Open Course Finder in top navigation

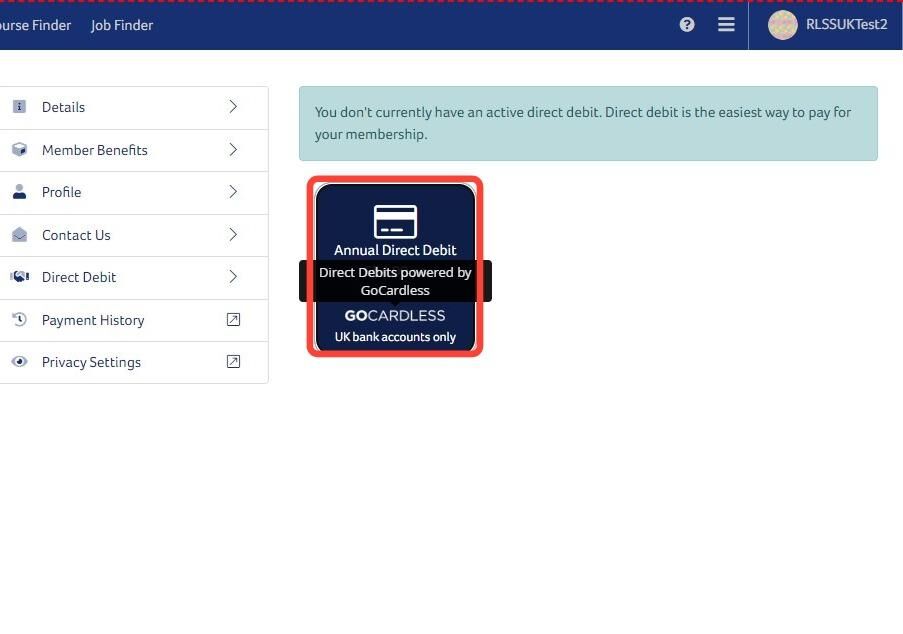click(x=35, y=25)
